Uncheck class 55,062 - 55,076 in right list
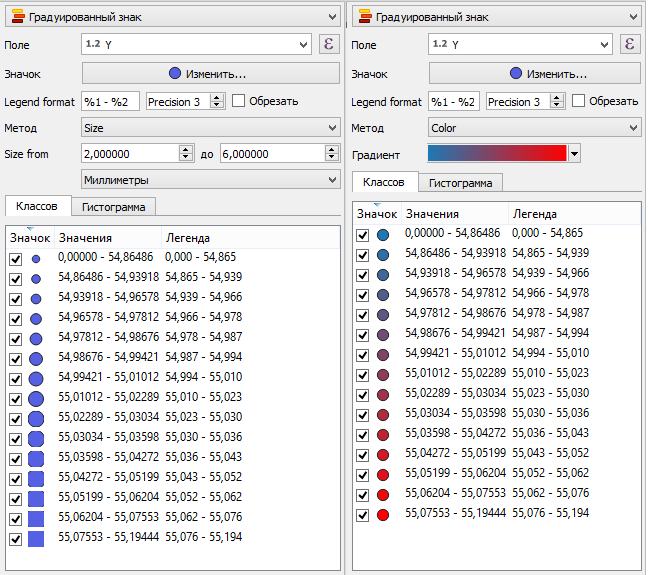The image size is (648, 575). 362,494
